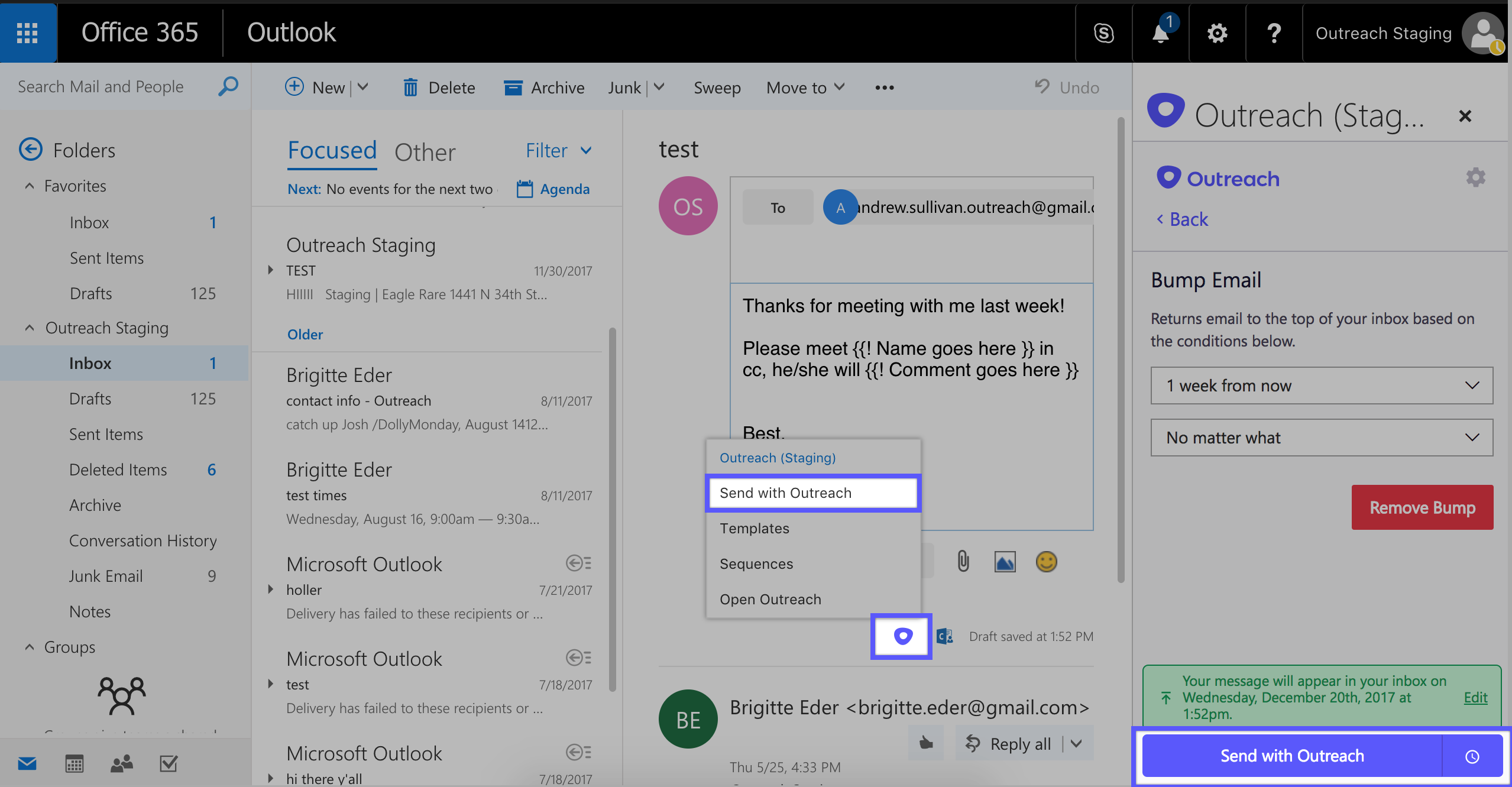Switch to the Other inbox tab
Screen dimensions: 1512x787
pyautogui.click(x=425, y=153)
